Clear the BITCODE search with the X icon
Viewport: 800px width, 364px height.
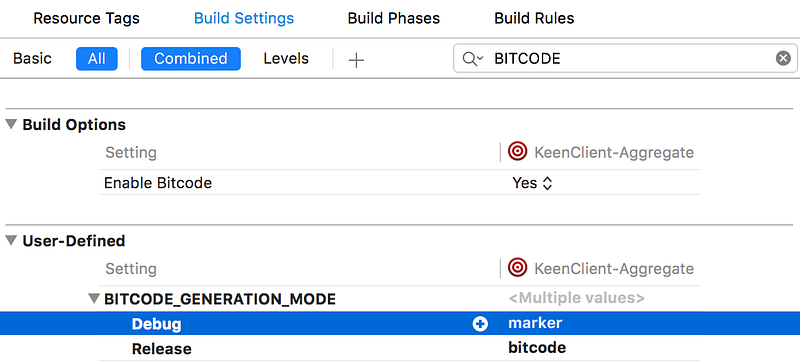pos(783,59)
